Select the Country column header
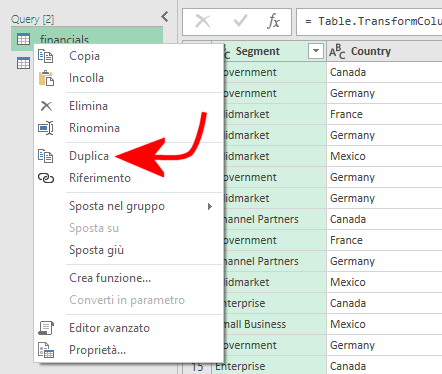This screenshot has width=442, height=374. (x=384, y=51)
